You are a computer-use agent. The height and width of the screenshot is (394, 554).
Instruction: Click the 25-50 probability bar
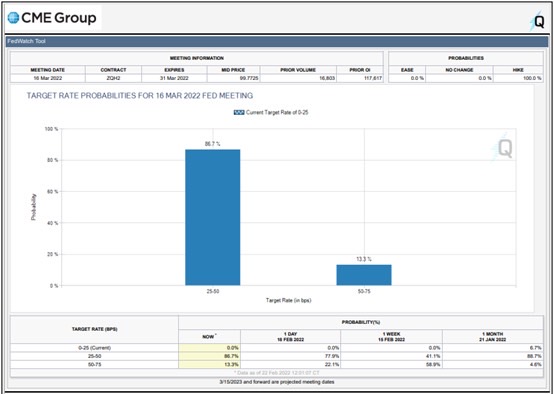point(213,217)
